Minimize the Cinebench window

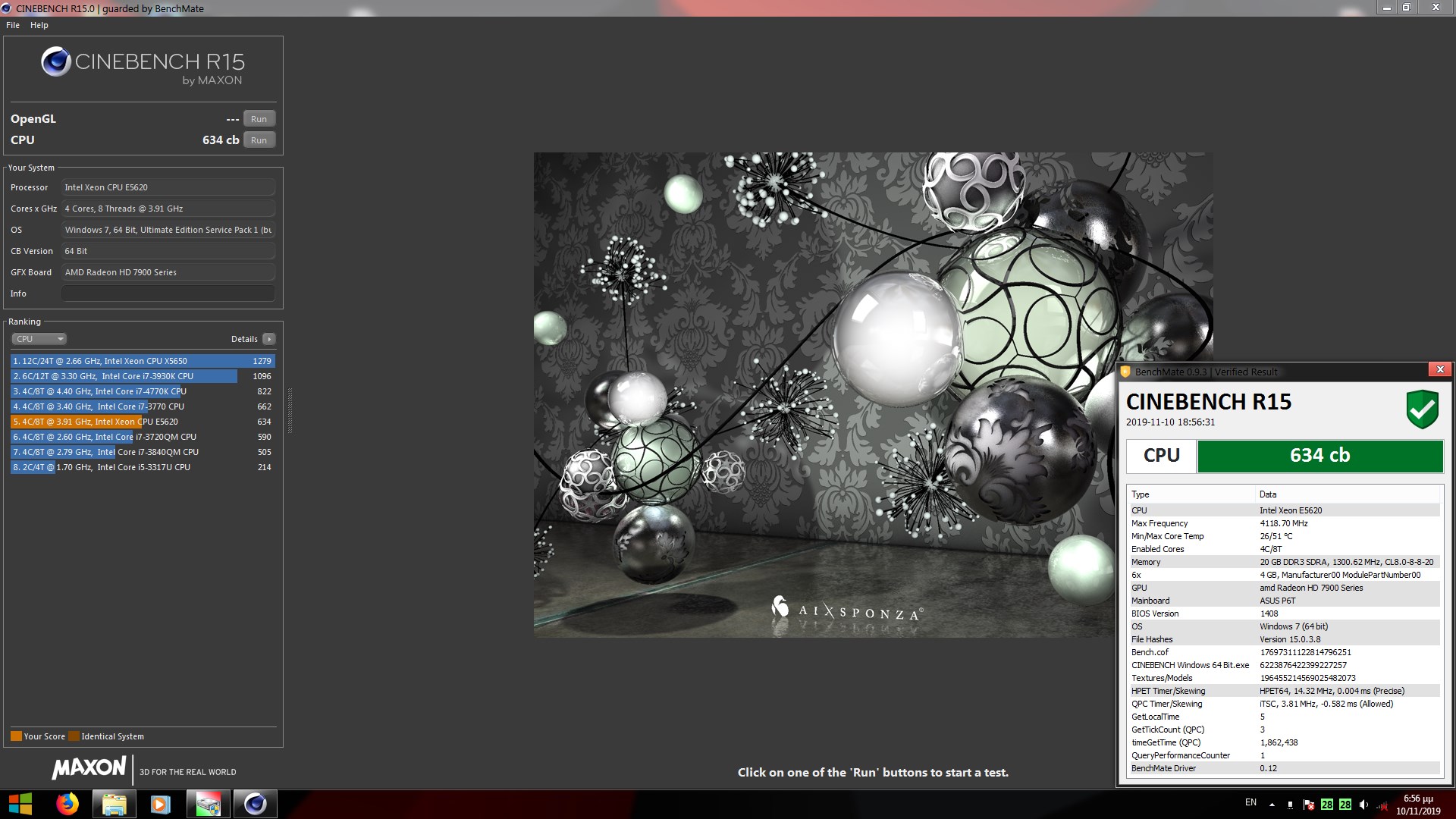[x=1386, y=8]
